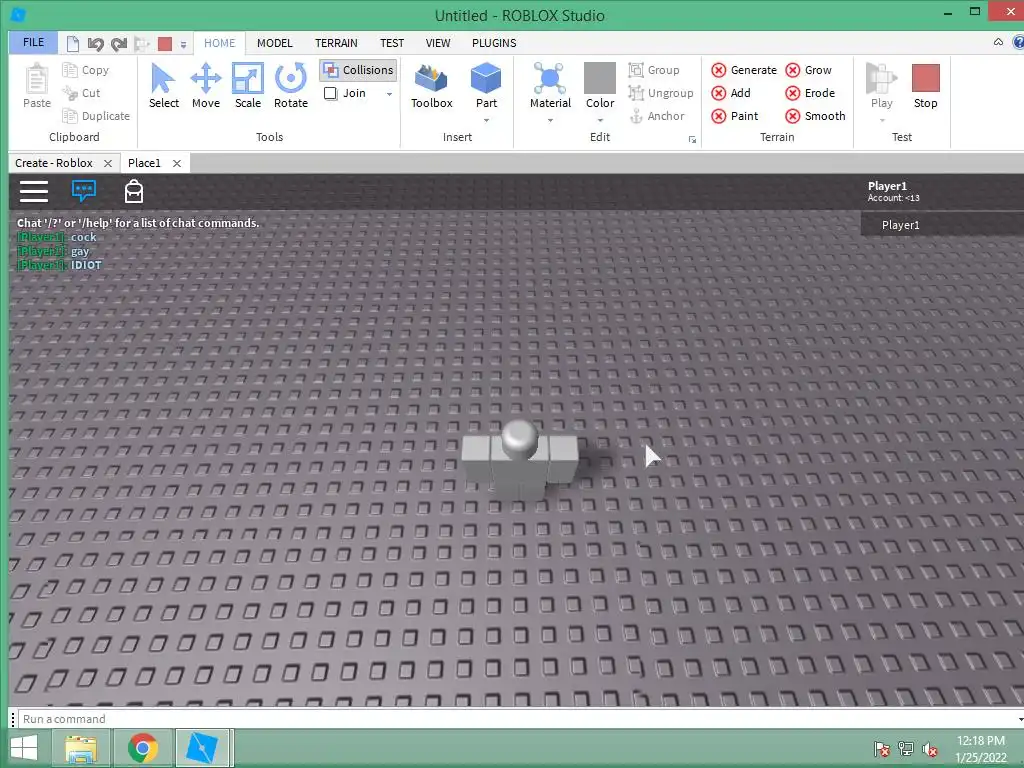
Task: Click the red stop icon in quick access bar
Action: click(165, 44)
